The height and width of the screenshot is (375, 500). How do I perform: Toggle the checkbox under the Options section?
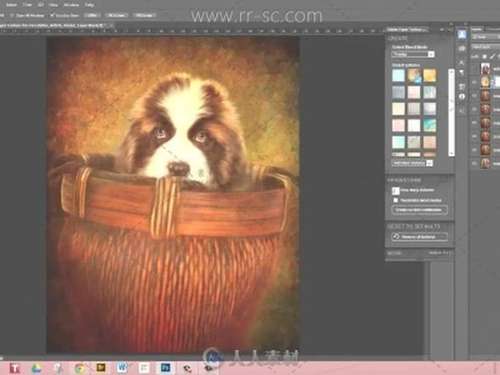tap(396, 200)
